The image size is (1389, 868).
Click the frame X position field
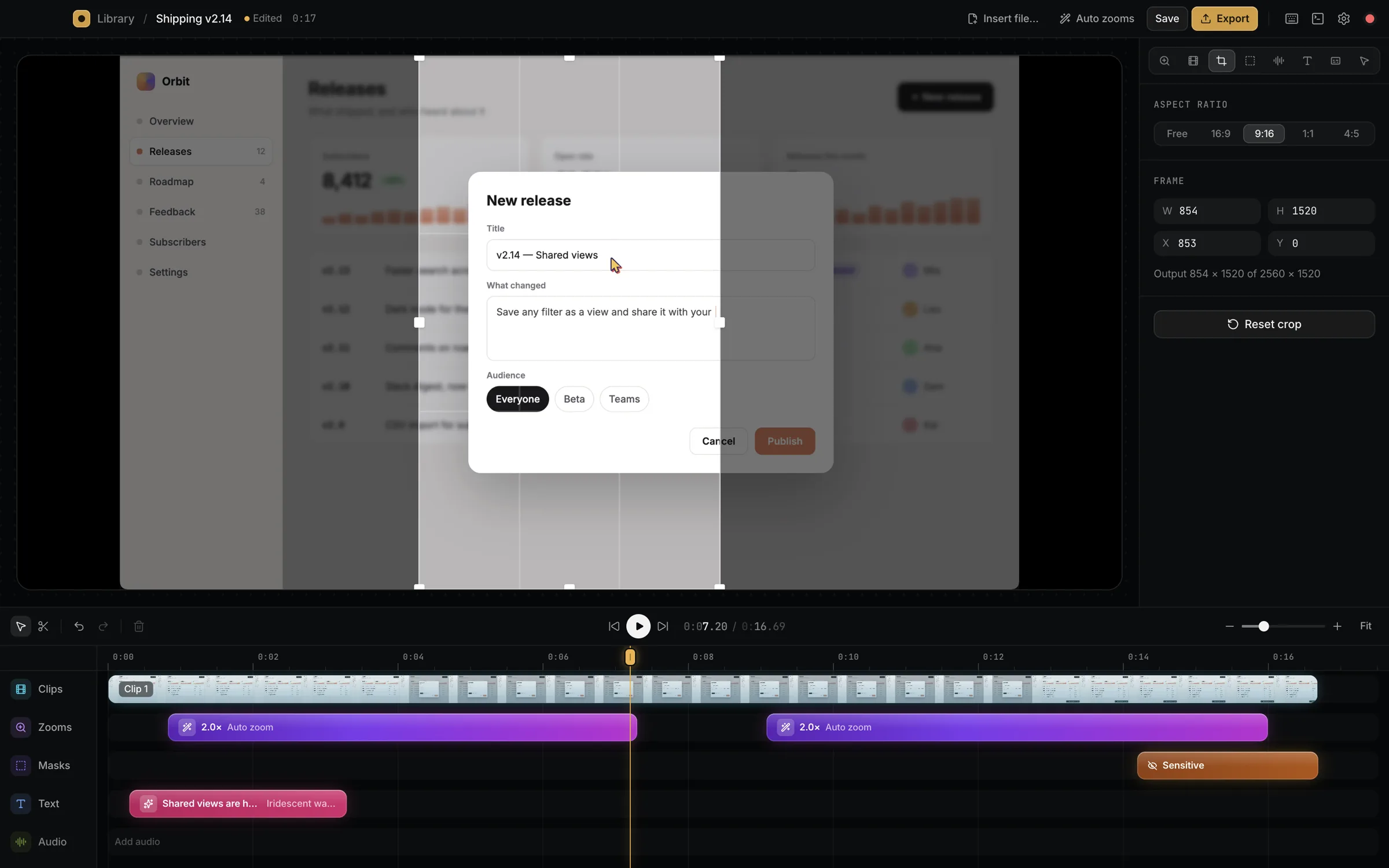1207,244
